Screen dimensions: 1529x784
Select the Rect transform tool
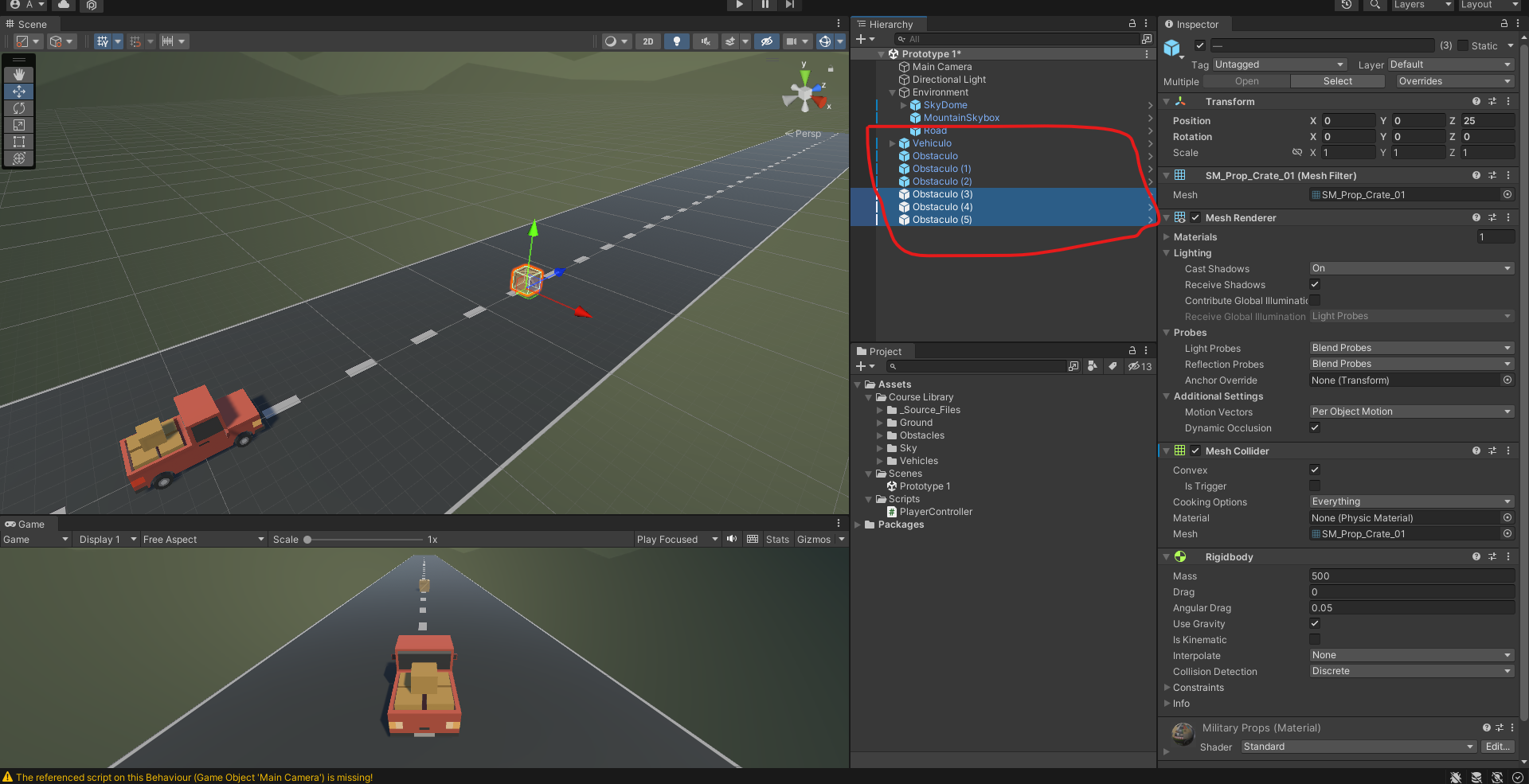click(x=19, y=142)
